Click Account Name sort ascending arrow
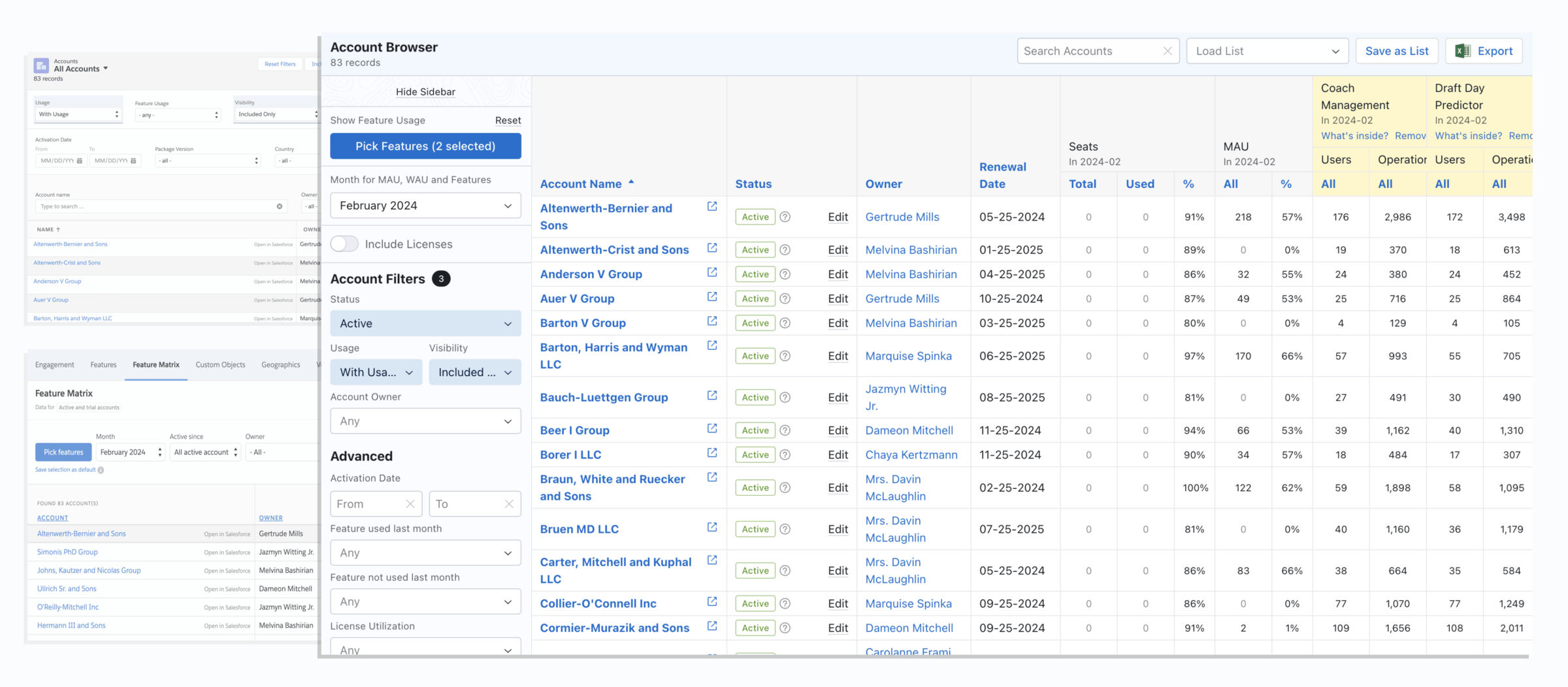The height and width of the screenshot is (687, 1568). tap(631, 183)
